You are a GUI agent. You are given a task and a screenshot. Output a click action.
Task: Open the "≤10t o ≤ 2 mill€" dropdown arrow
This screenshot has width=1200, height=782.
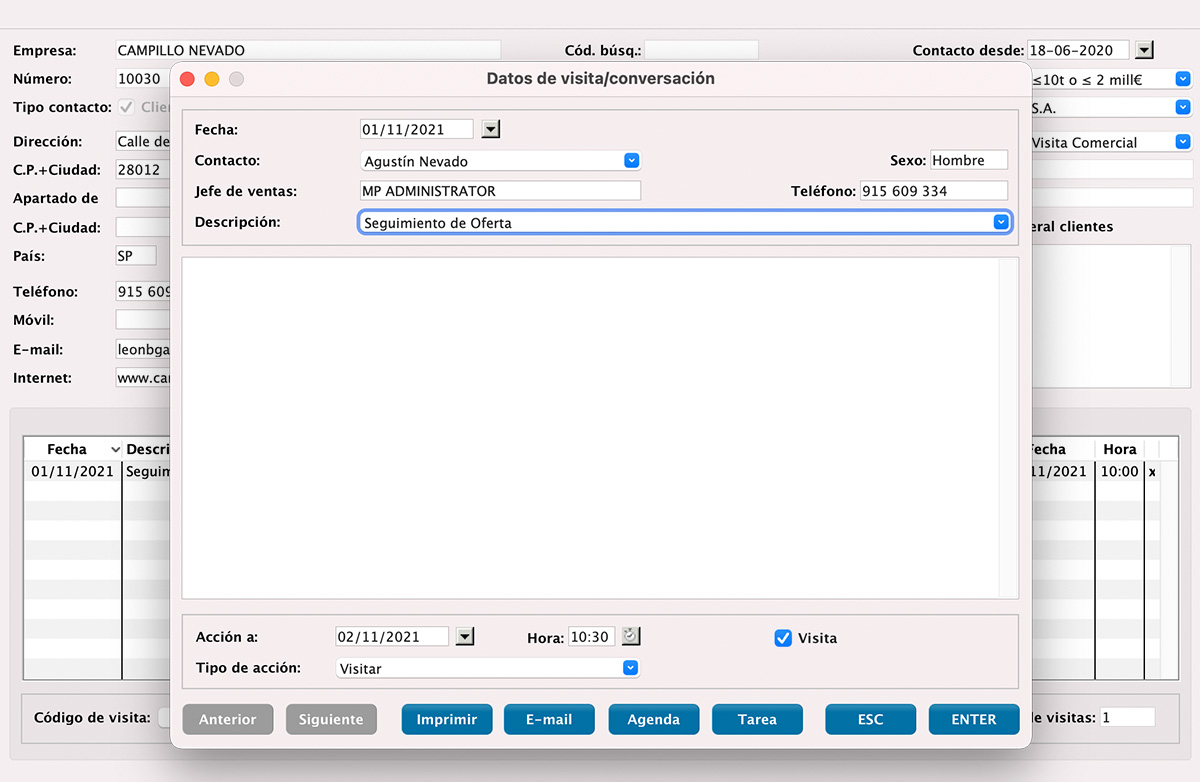click(x=1183, y=77)
